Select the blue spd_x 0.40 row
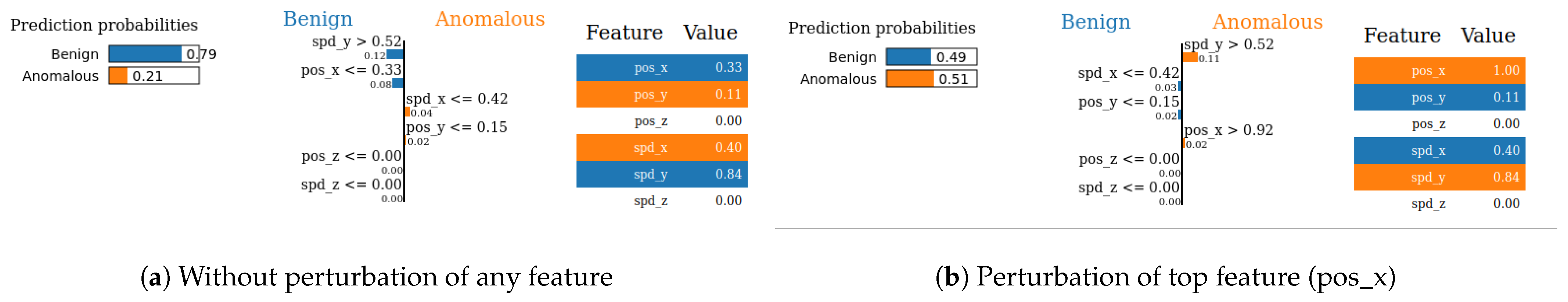 1439,150
